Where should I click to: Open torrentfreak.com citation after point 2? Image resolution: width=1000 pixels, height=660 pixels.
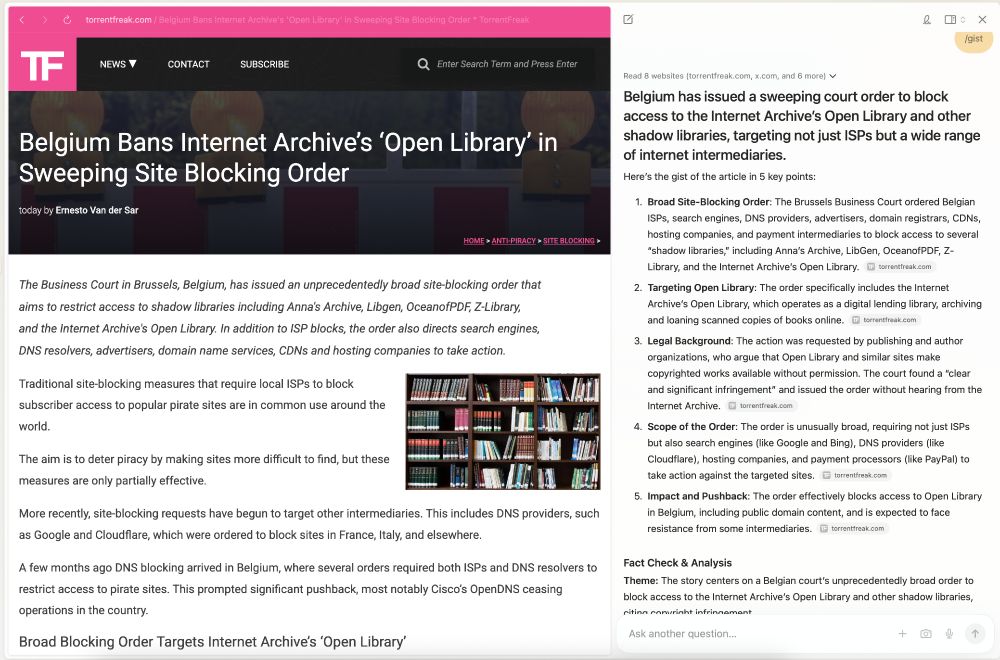coord(885,320)
